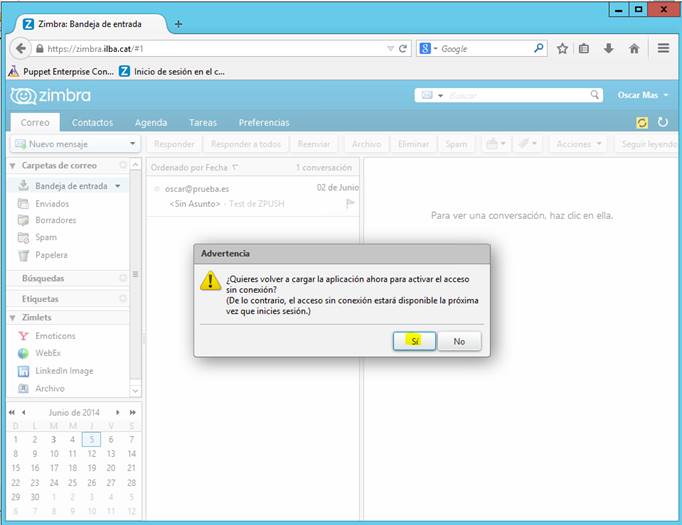Click the Reenviar toolbar button
The image size is (682, 525).
[x=314, y=144]
